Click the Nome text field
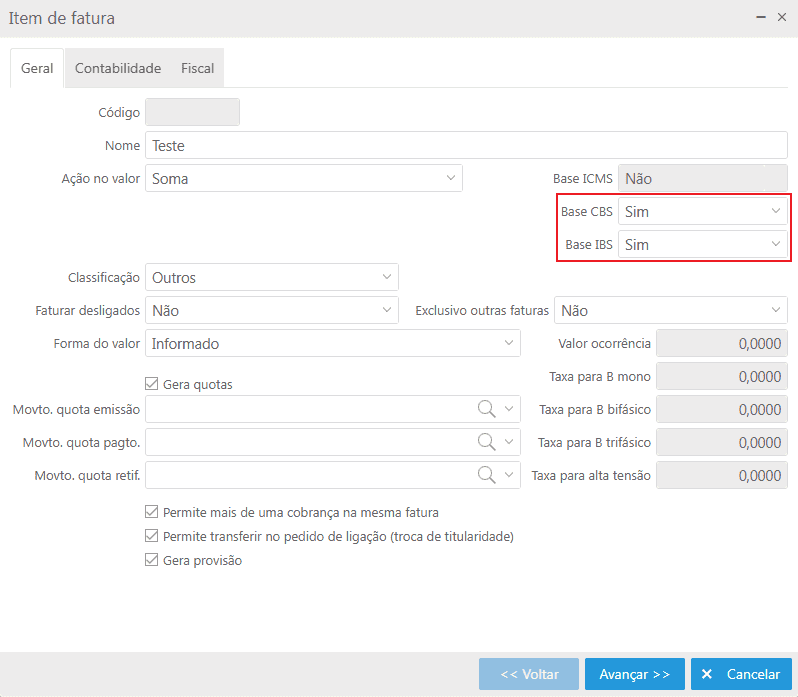798x697 pixels. point(466,146)
